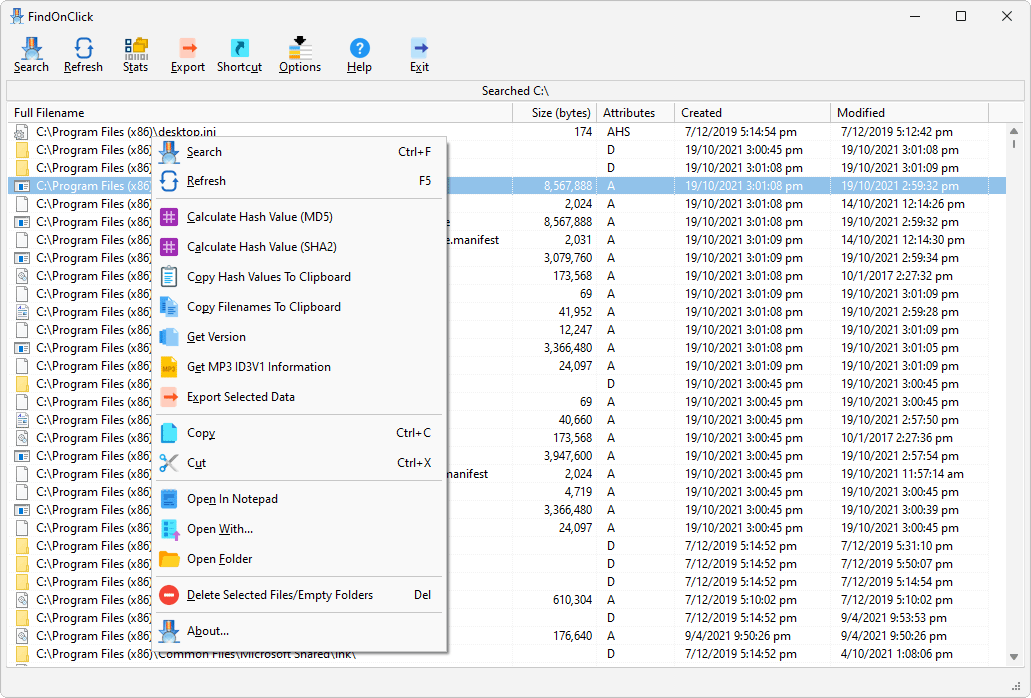Click the About icon in context menu

(169, 631)
